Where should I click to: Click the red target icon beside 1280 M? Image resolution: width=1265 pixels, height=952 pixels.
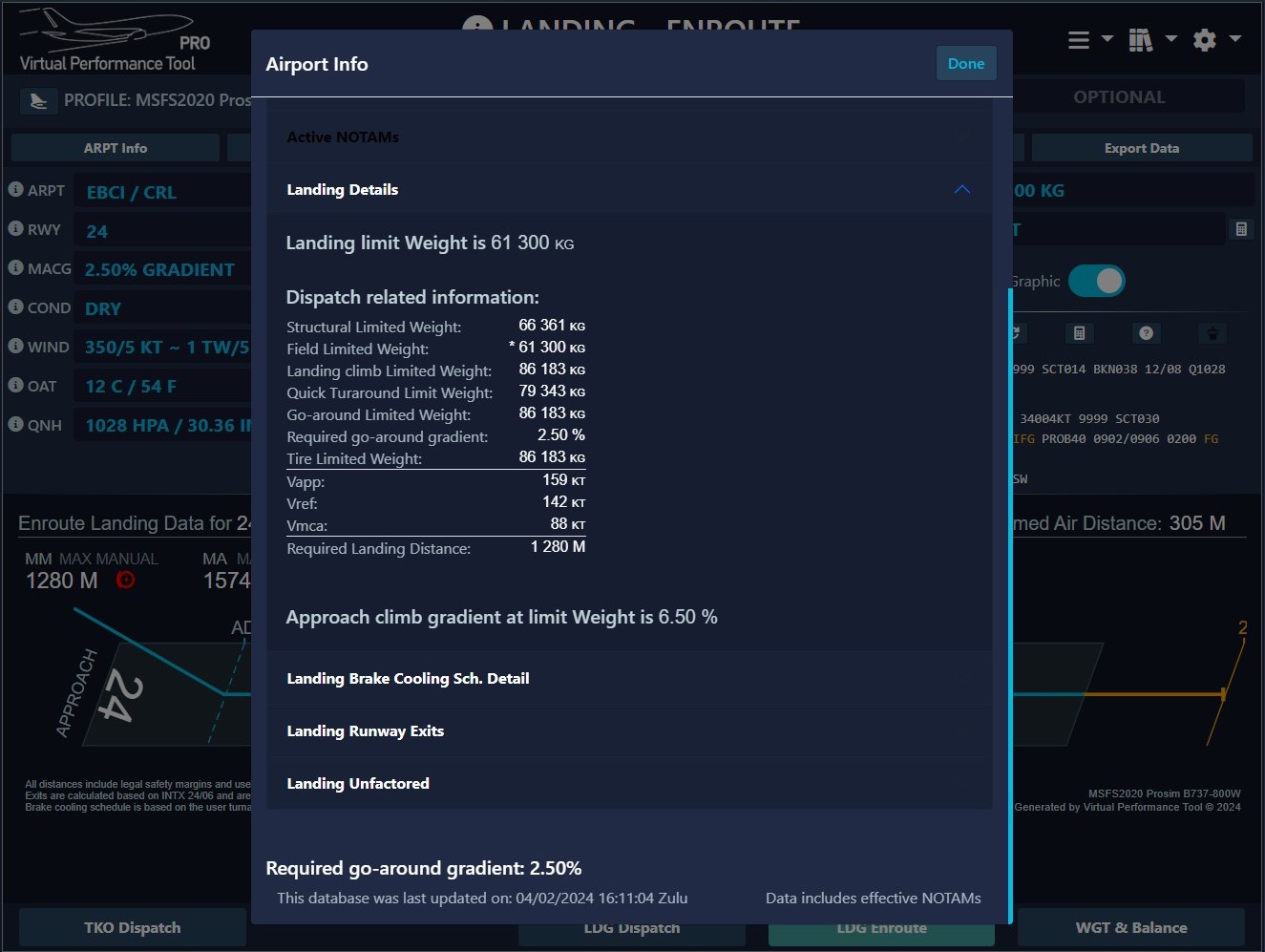pyautogui.click(x=125, y=580)
